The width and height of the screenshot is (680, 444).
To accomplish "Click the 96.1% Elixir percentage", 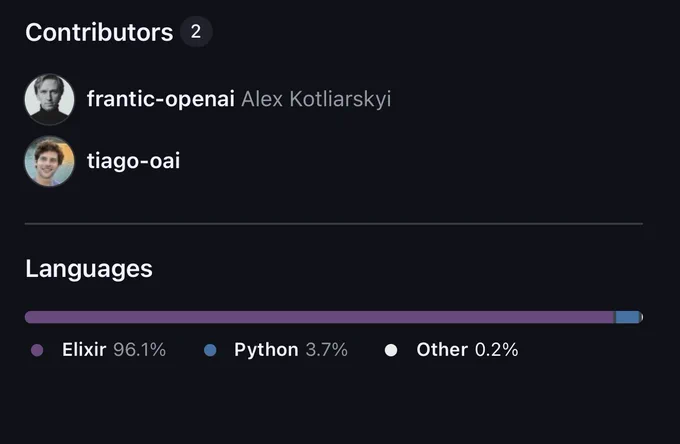I will (140, 349).
